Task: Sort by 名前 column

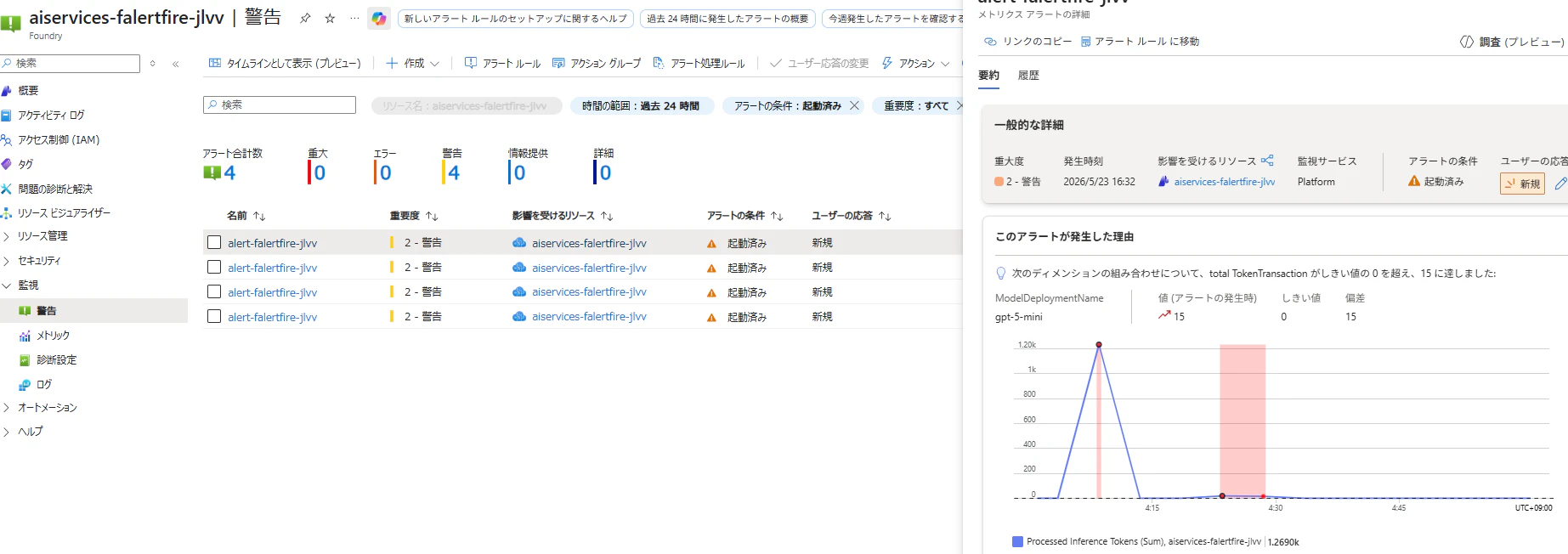Action: pyautogui.click(x=246, y=216)
